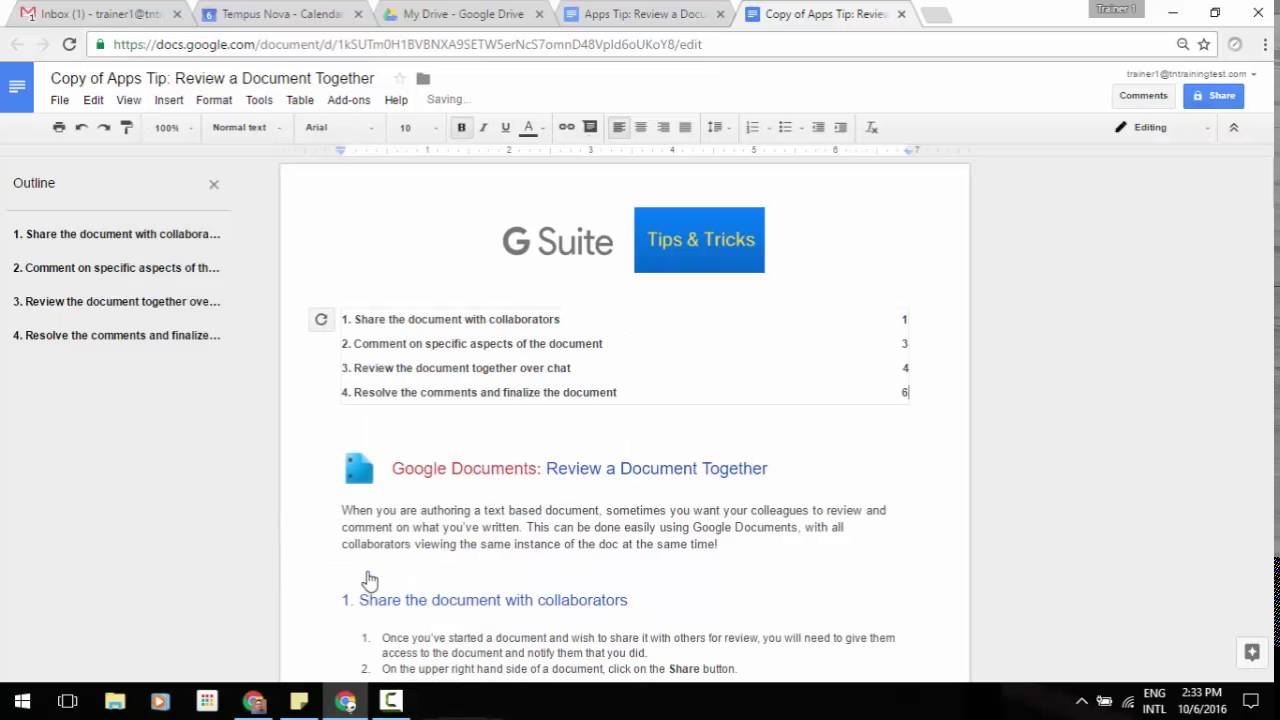Open the text color picker
This screenshot has width=1280, height=720.
click(530, 127)
